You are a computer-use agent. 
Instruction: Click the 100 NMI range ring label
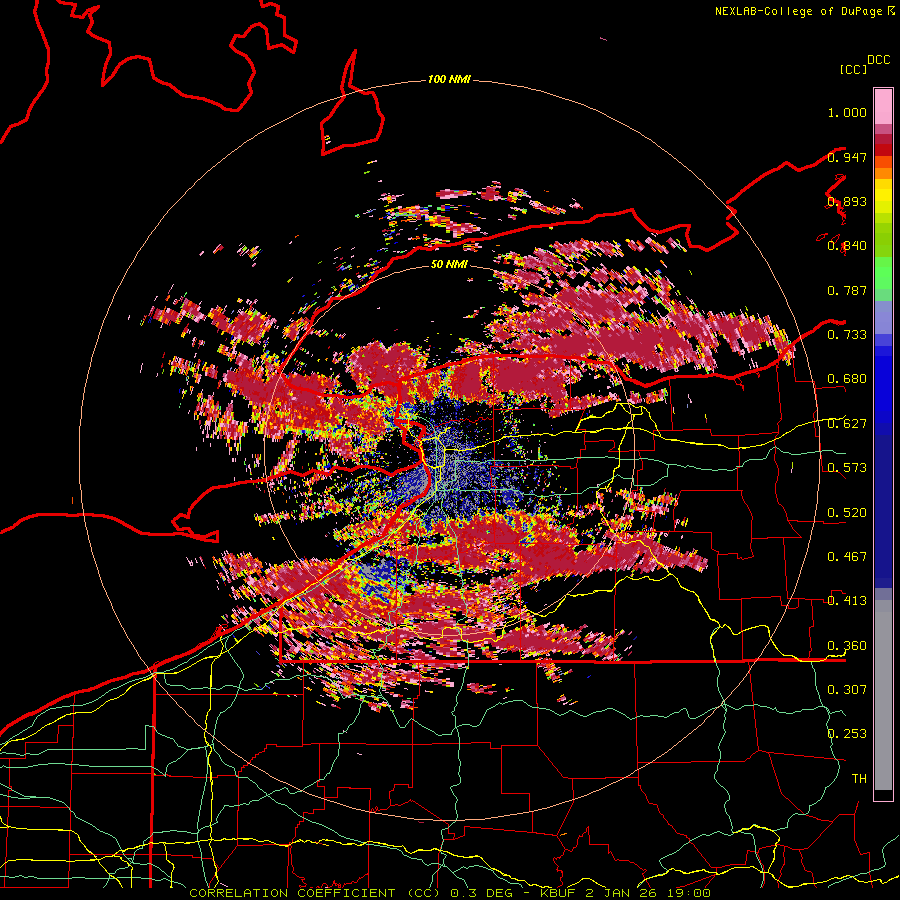(x=449, y=79)
